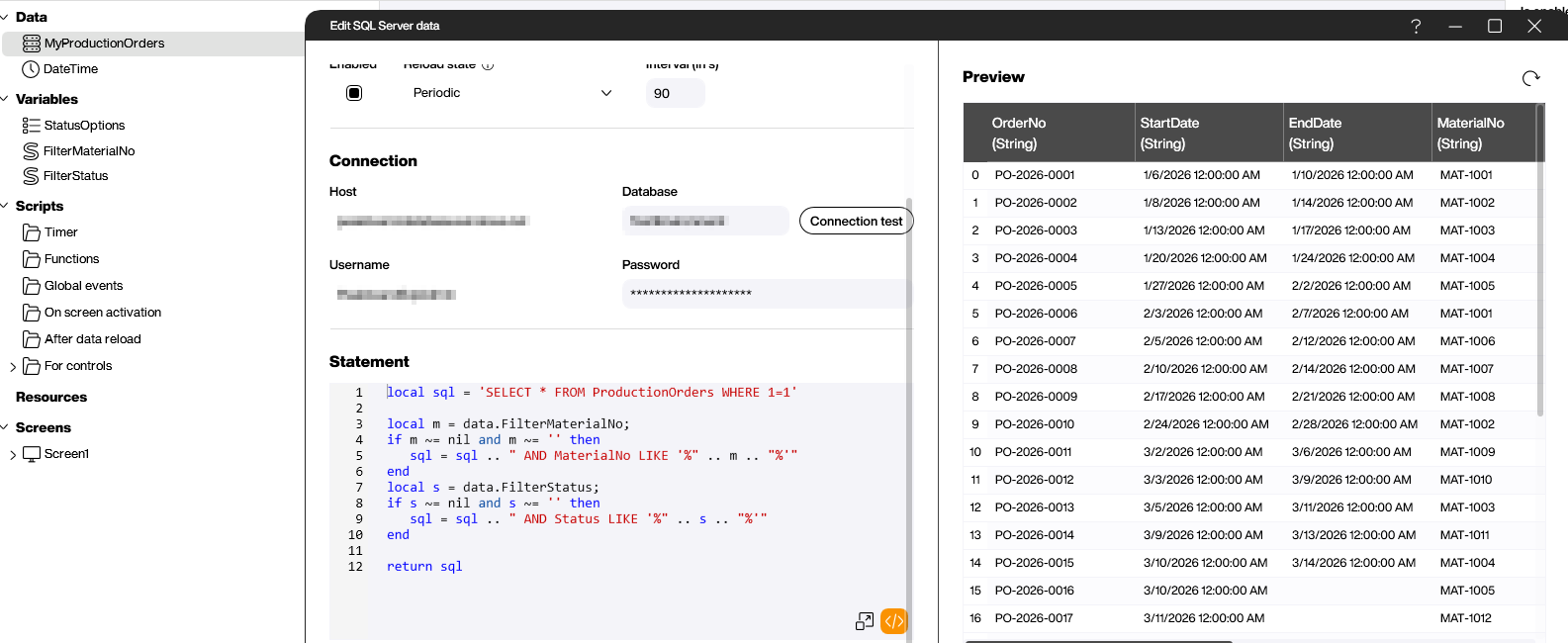Click the Global events folder icon
Viewport: 1568px width, 643px height.
32,286
